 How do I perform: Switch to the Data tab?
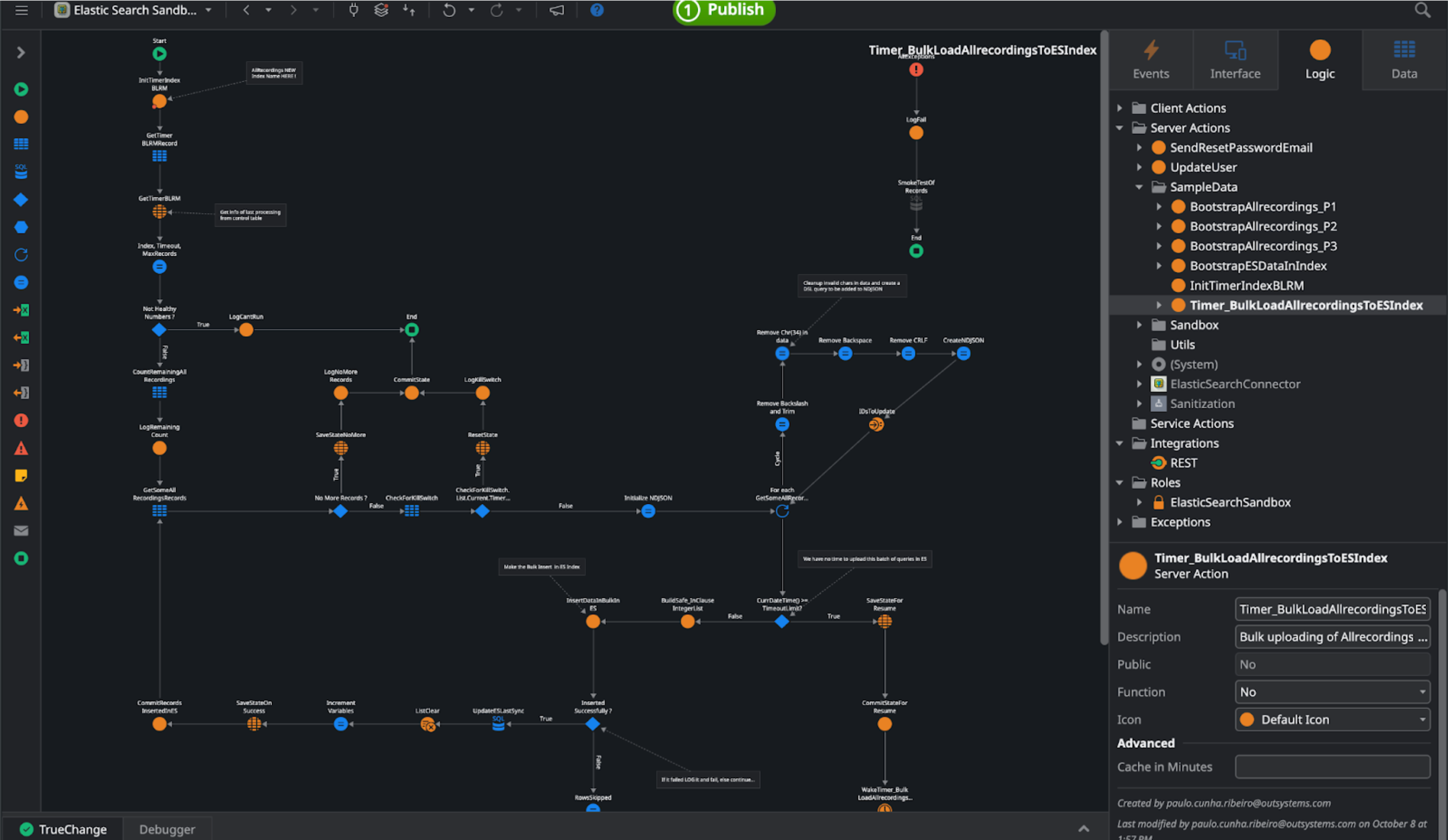click(x=1404, y=60)
